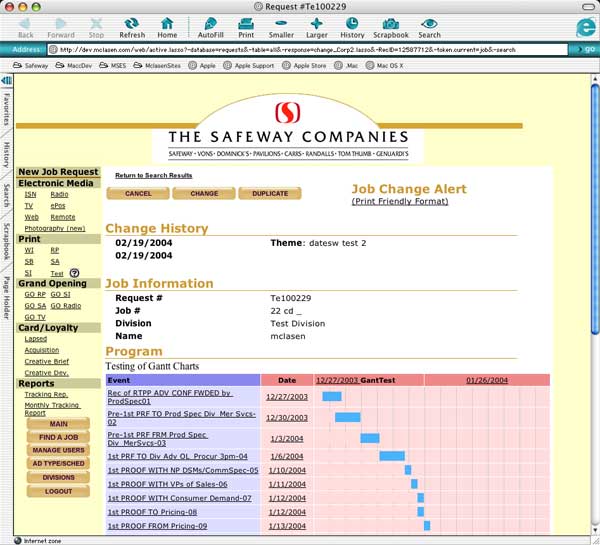Click the Internet Explorer logo icon
Screen dimensions: 600x545
[x=586, y=28]
